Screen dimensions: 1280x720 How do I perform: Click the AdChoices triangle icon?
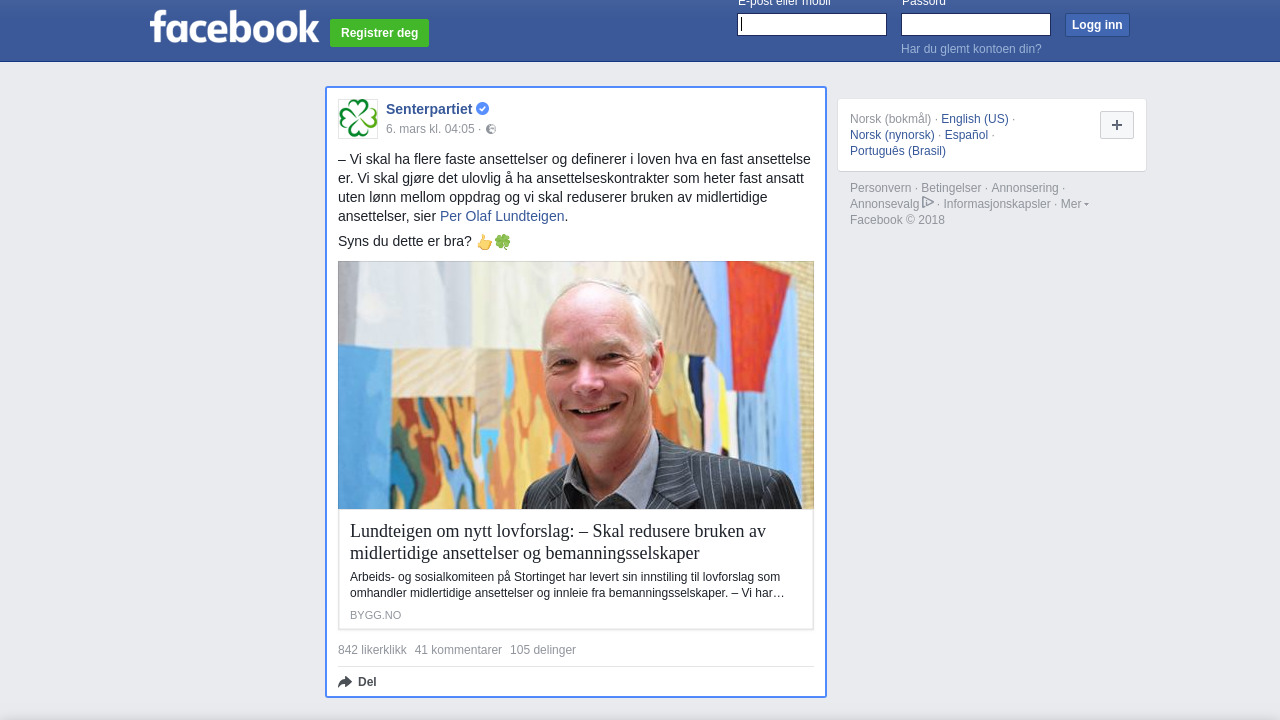928,202
